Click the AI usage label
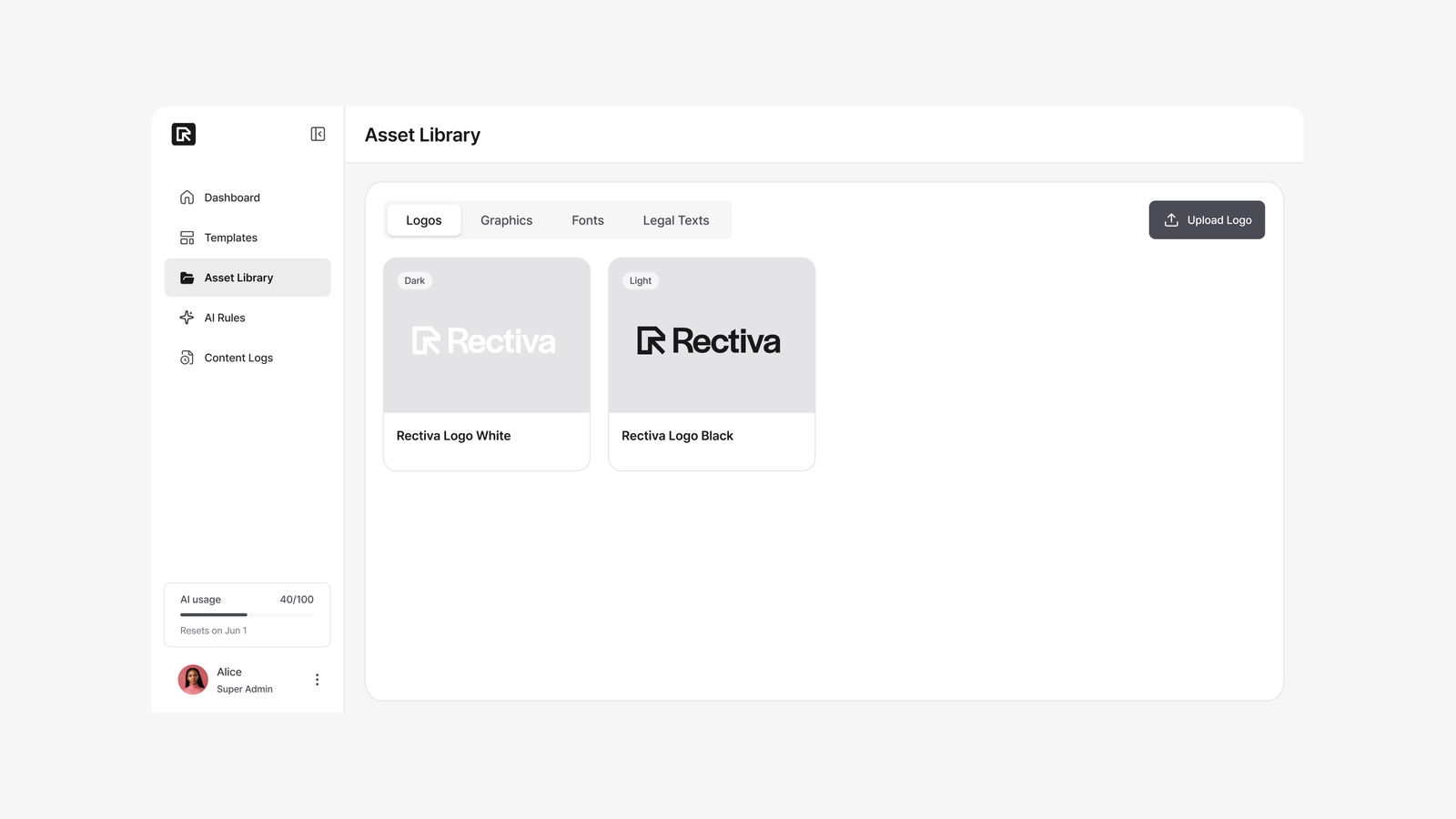The image size is (1456, 819). point(200,600)
